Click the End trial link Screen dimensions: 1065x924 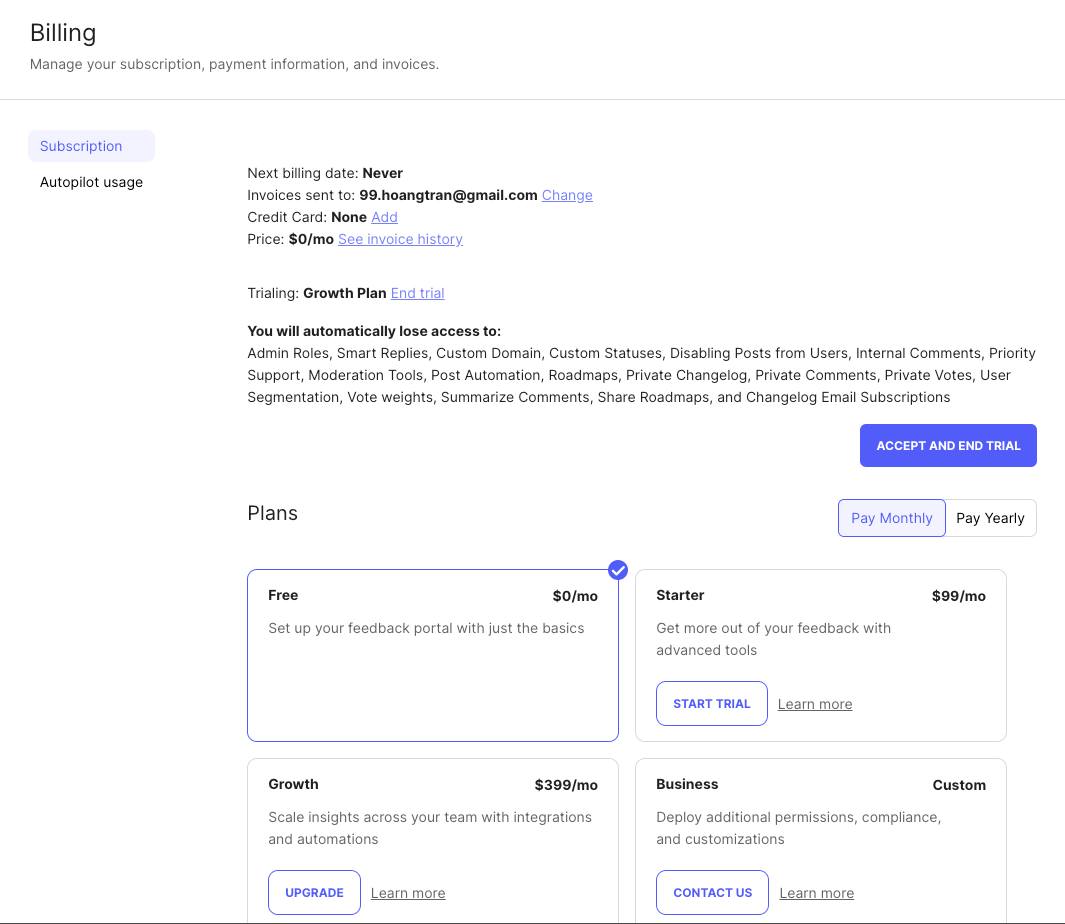418,293
